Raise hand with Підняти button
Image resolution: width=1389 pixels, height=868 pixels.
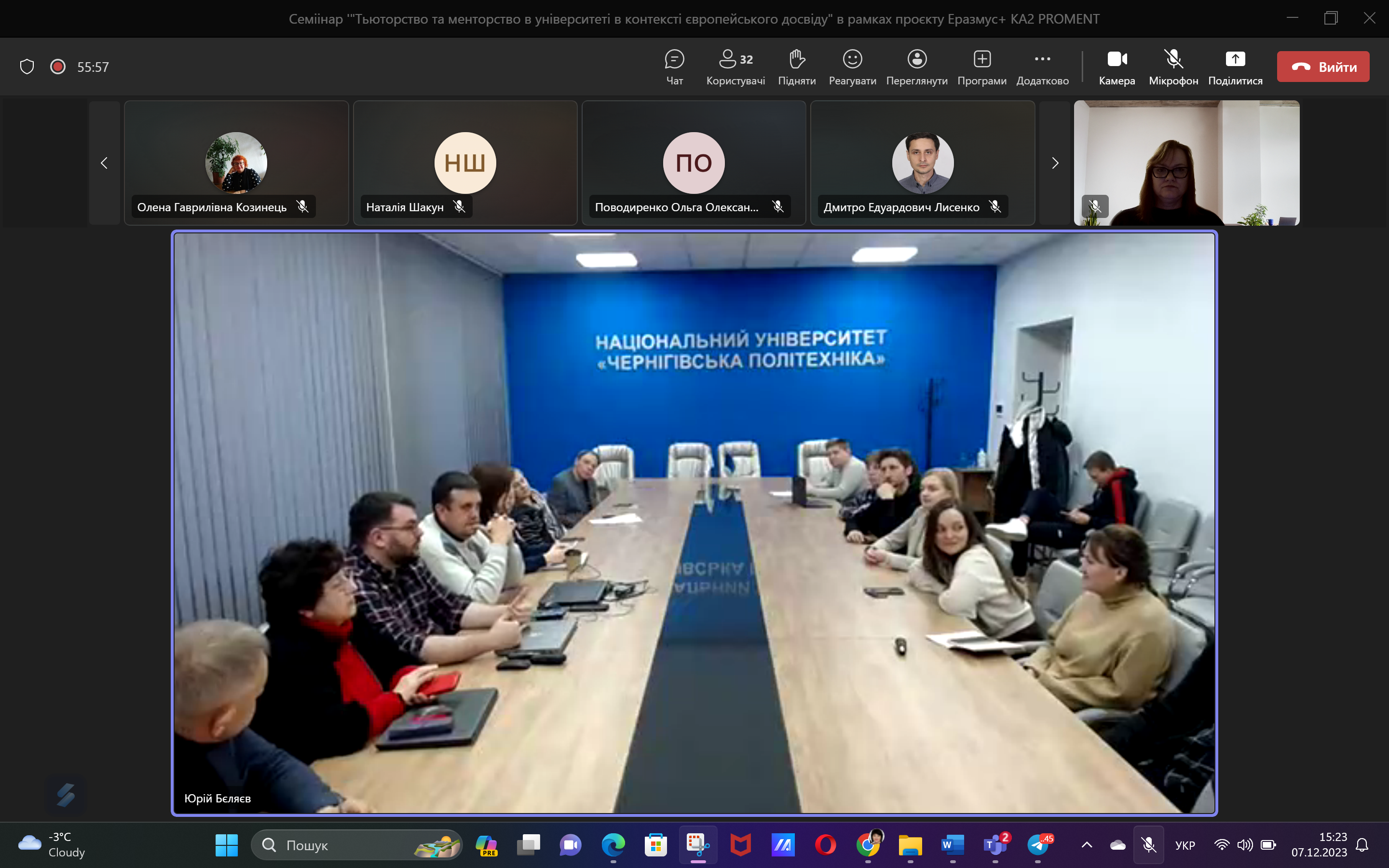click(x=797, y=67)
